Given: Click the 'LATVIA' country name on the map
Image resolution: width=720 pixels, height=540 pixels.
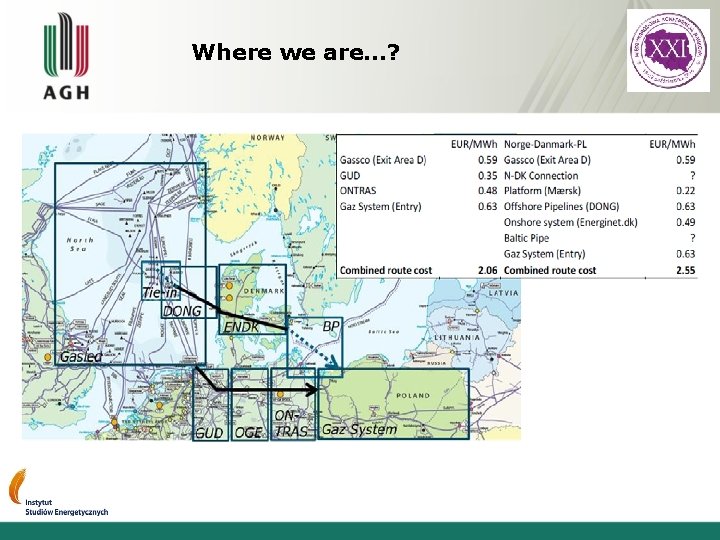Looking at the screenshot, I should [503, 293].
